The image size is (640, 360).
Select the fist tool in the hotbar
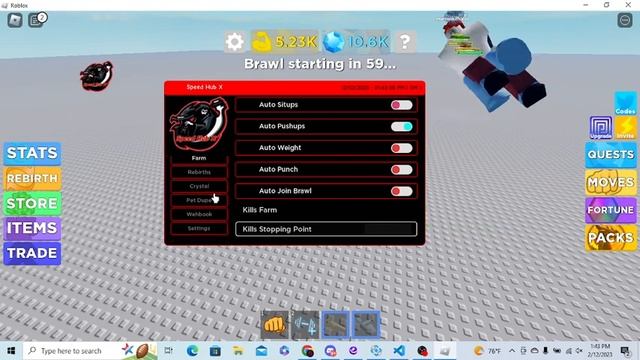click(x=274, y=325)
